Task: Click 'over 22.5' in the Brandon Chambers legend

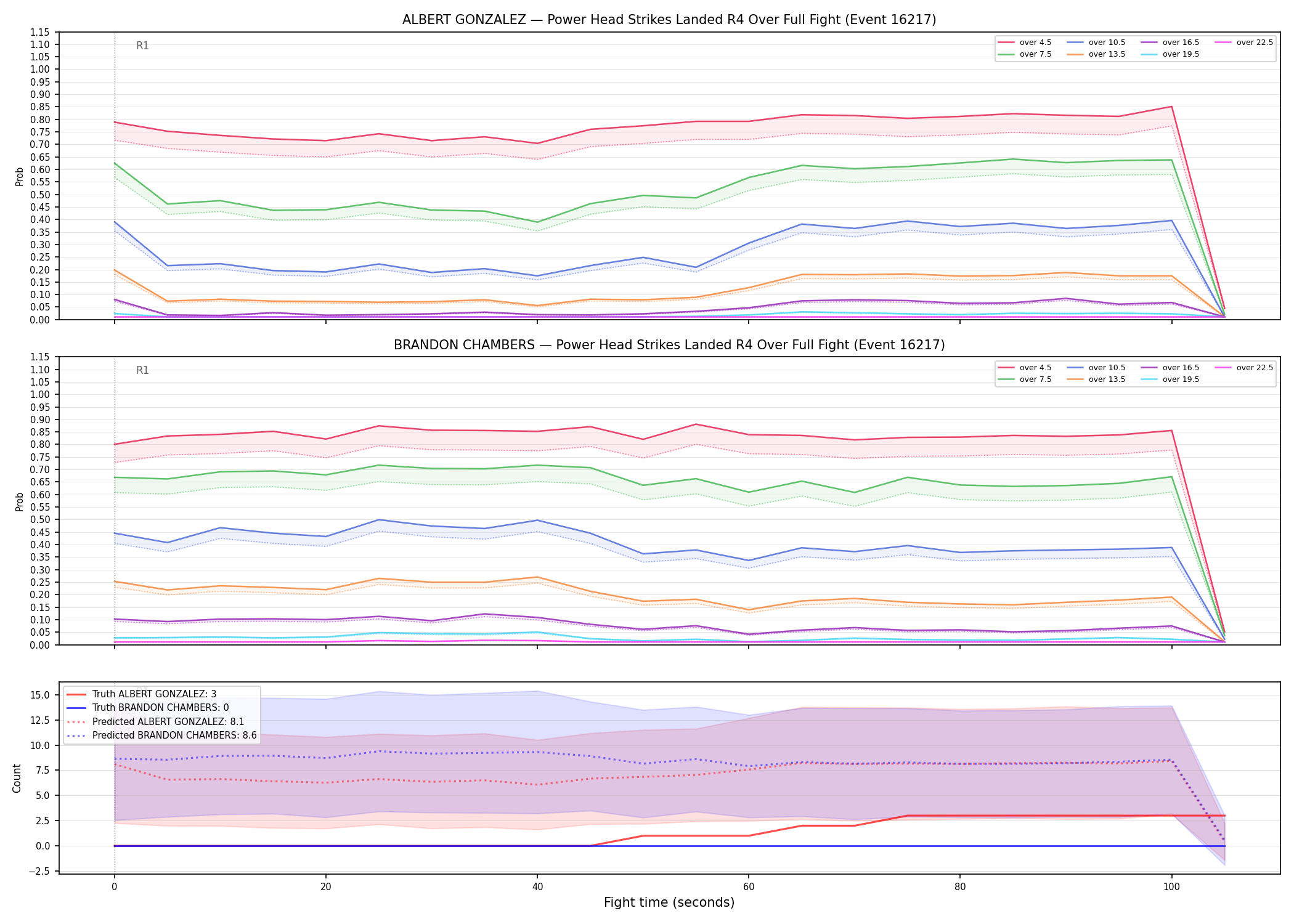Action: [1255, 368]
